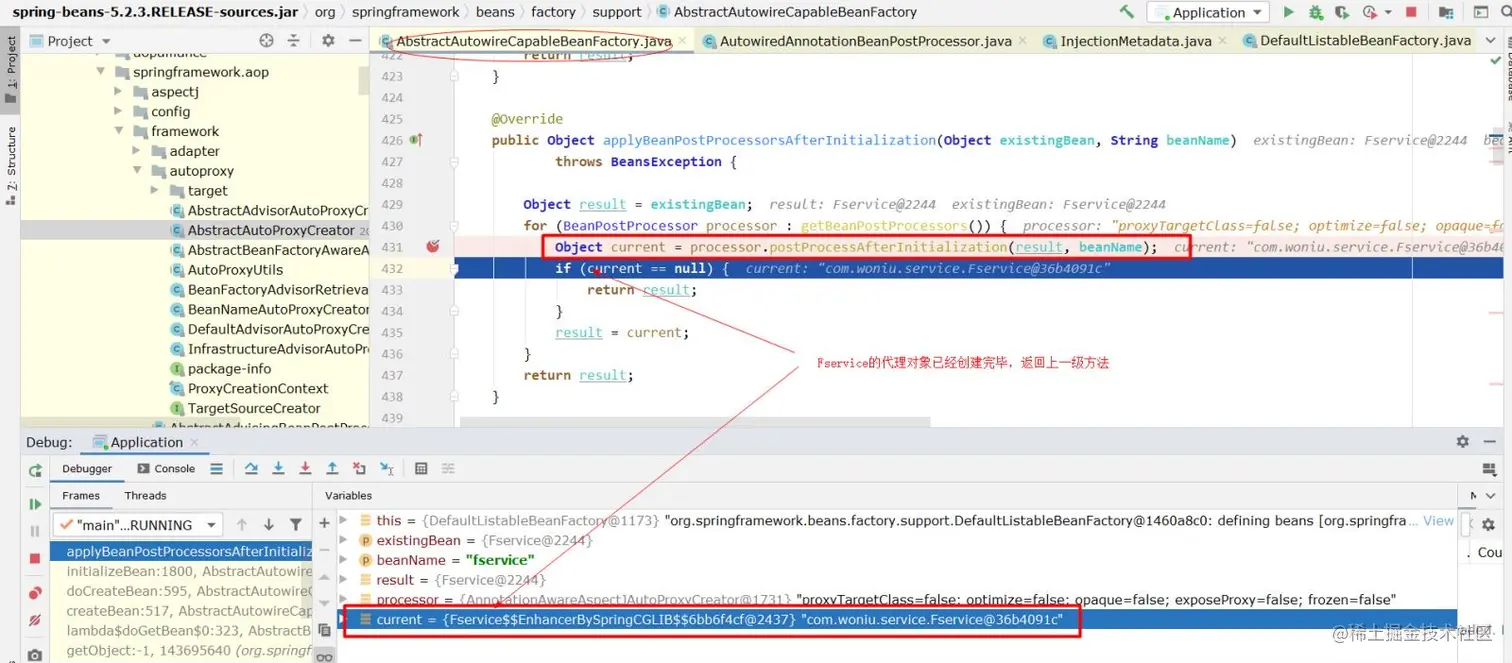Click the copy/duplicate watch icon

point(324,630)
